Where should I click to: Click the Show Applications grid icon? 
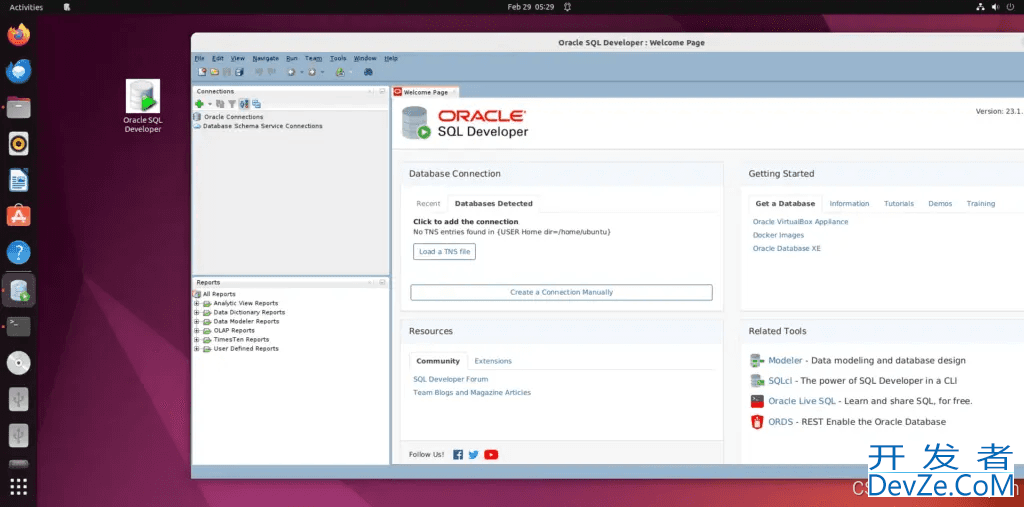19,487
